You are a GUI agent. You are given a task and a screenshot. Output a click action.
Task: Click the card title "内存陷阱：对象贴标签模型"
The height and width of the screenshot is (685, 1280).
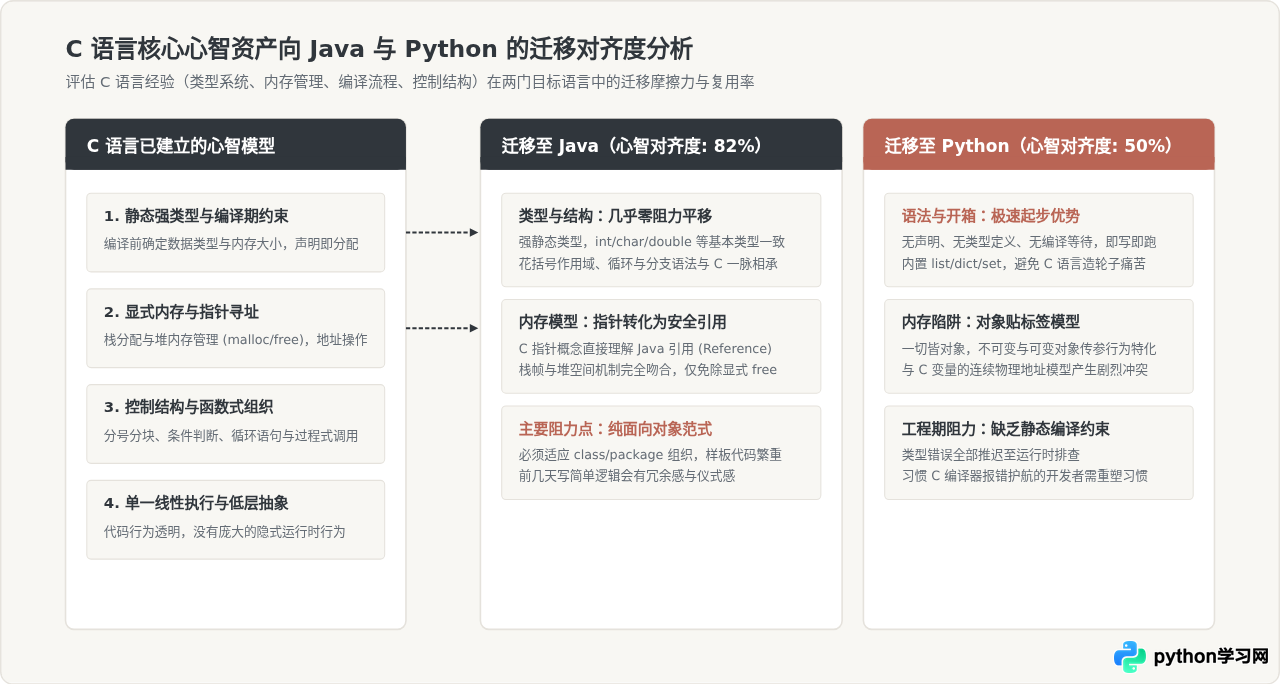click(991, 322)
